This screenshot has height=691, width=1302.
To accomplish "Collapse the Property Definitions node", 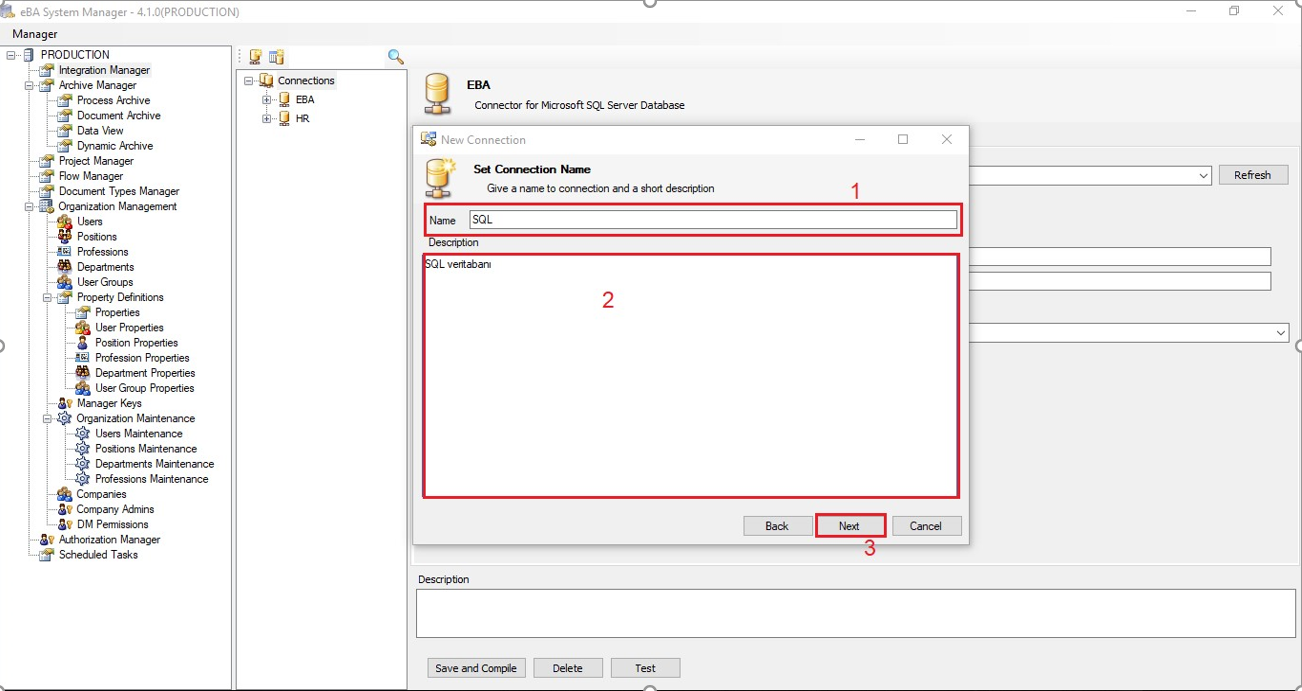I will coord(47,297).
